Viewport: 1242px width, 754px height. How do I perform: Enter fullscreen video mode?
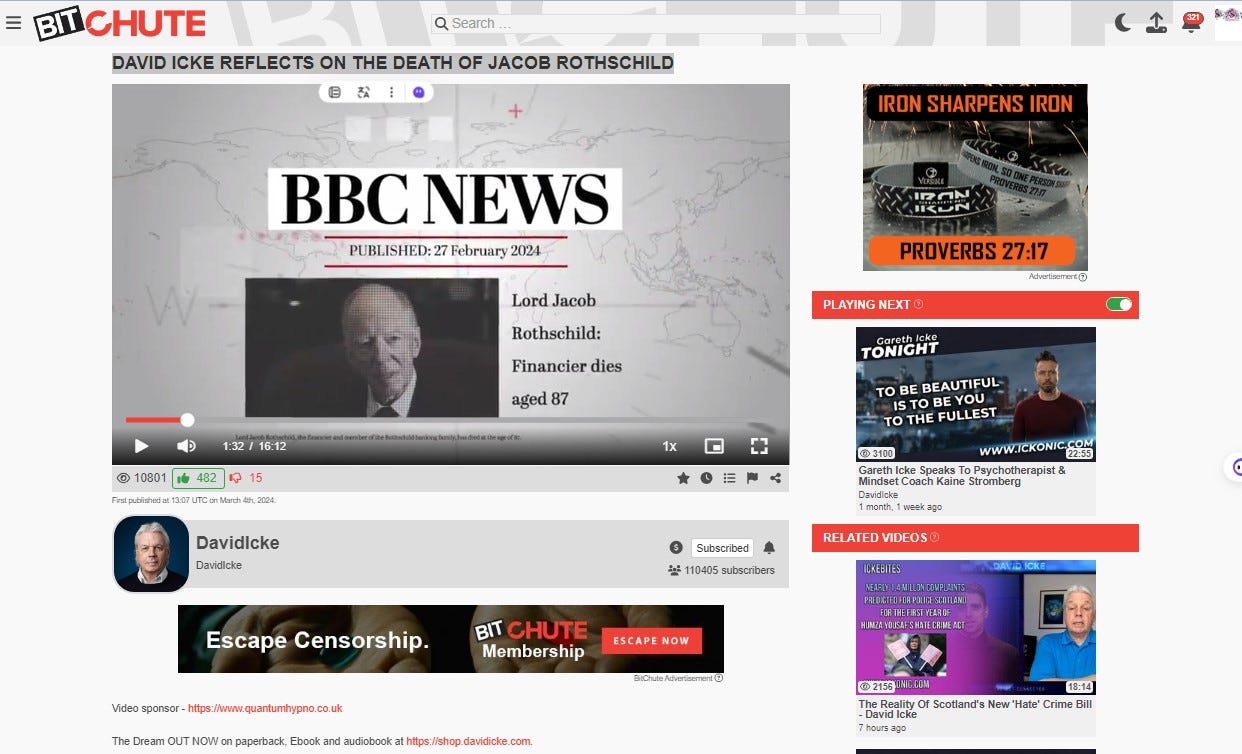tap(759, 446)
